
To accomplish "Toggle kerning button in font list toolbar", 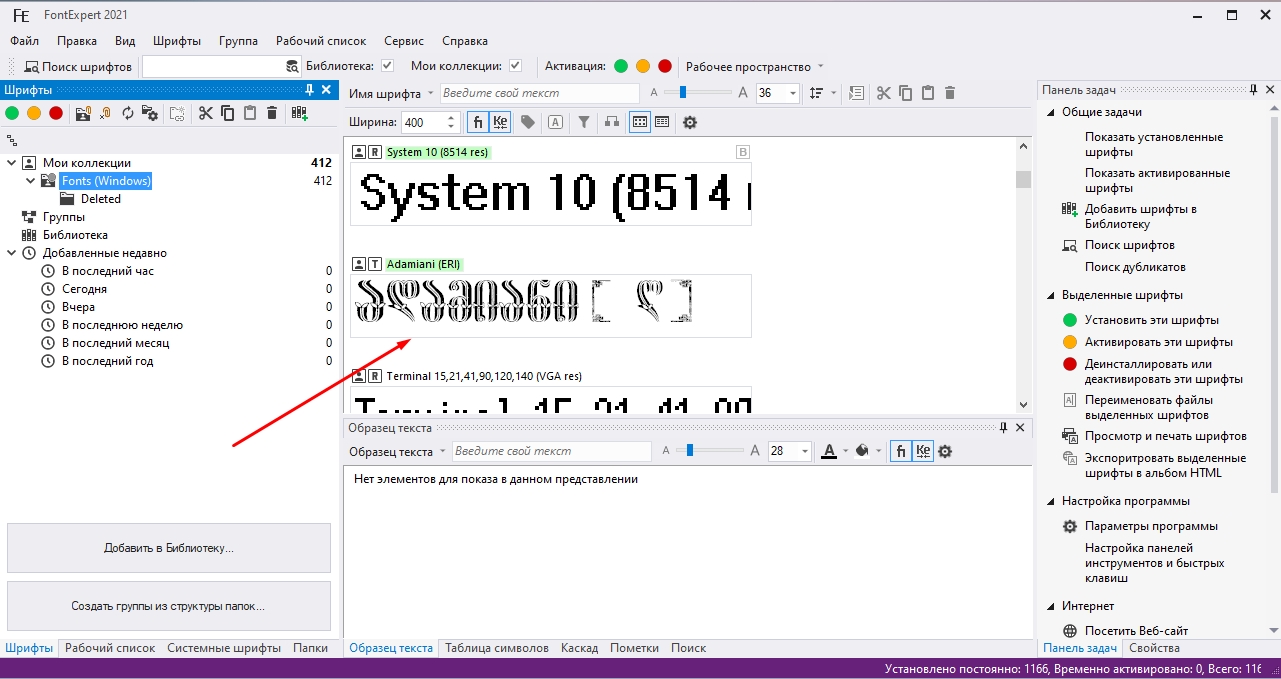I will click(x=501, y=122).
